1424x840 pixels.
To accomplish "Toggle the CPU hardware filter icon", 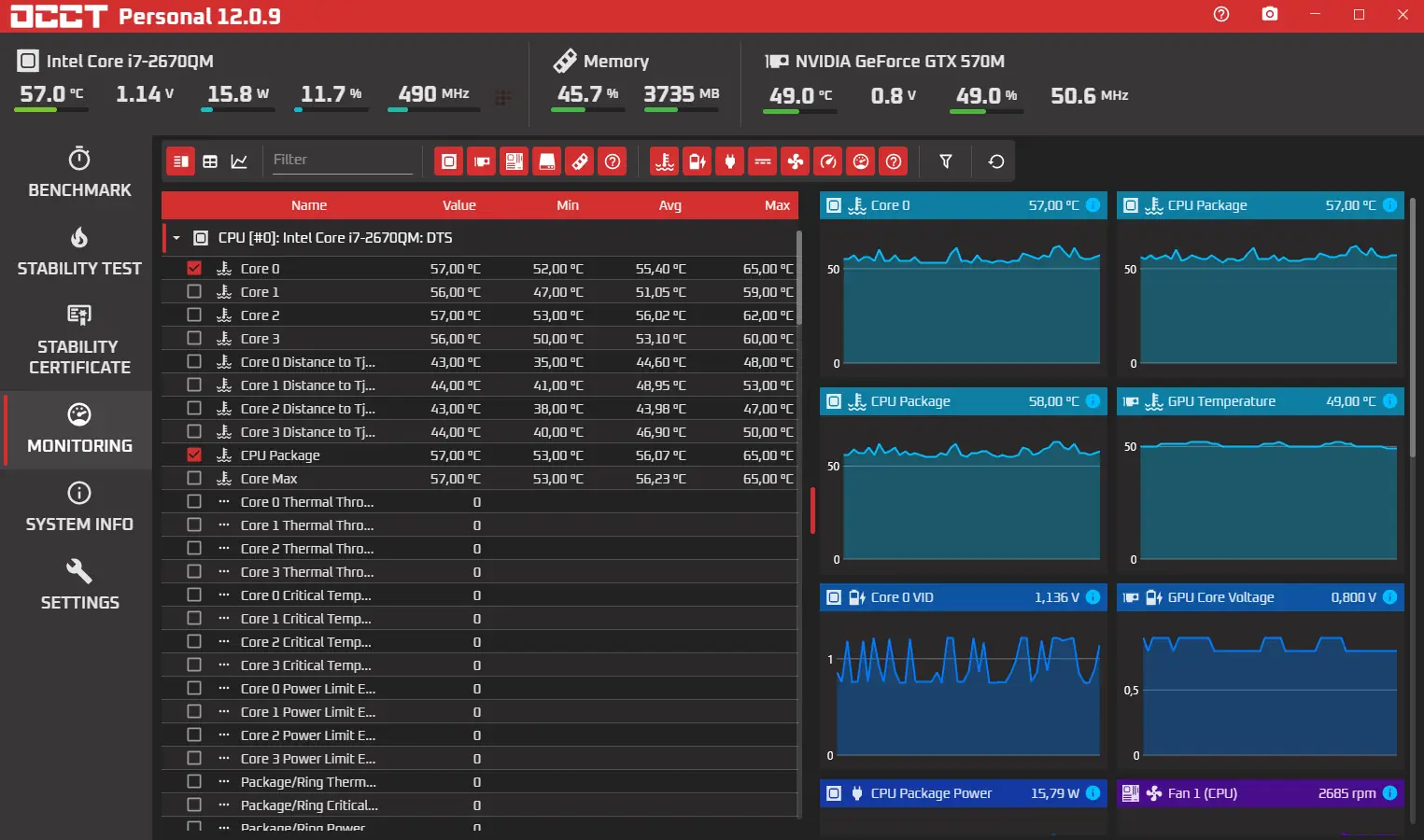I will click(449, 161).
